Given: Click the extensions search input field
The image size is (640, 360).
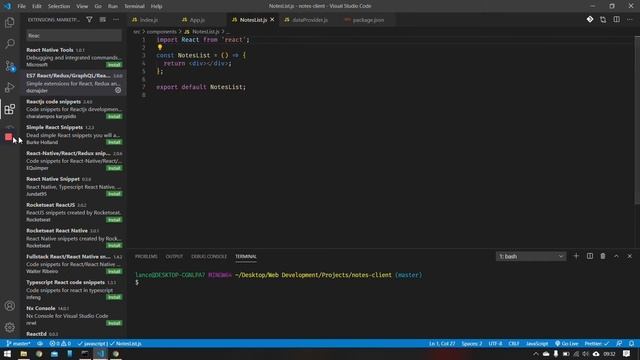Looking at the screenshot, I should pos(74,36).
